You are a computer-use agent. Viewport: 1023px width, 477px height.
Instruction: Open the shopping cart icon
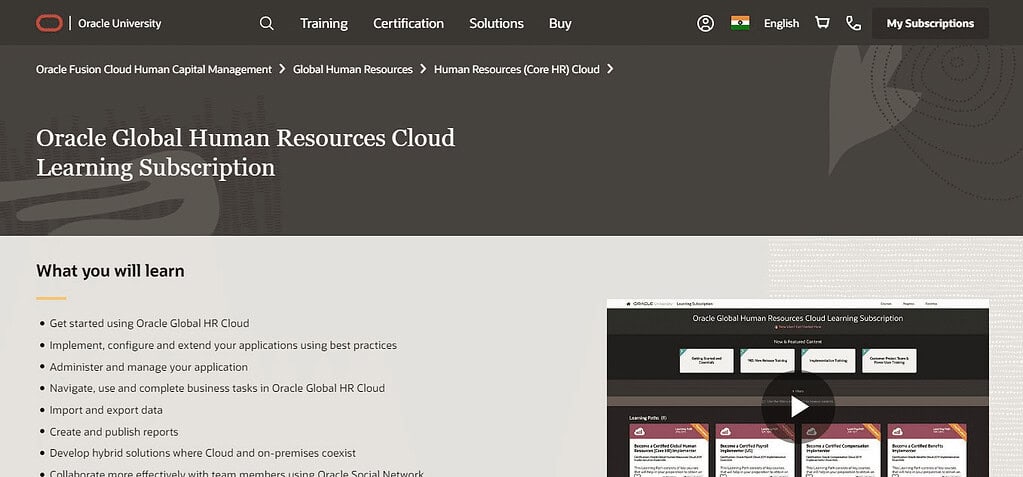coord(823,23)
